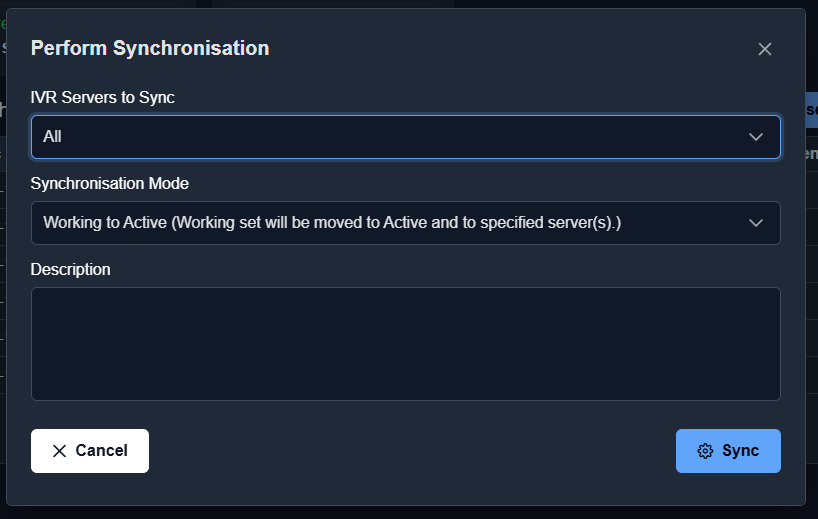Click the word 'Cancel' on the white button
The height and width of the screenshot is (519, 818).
click(x=102, y=451)
